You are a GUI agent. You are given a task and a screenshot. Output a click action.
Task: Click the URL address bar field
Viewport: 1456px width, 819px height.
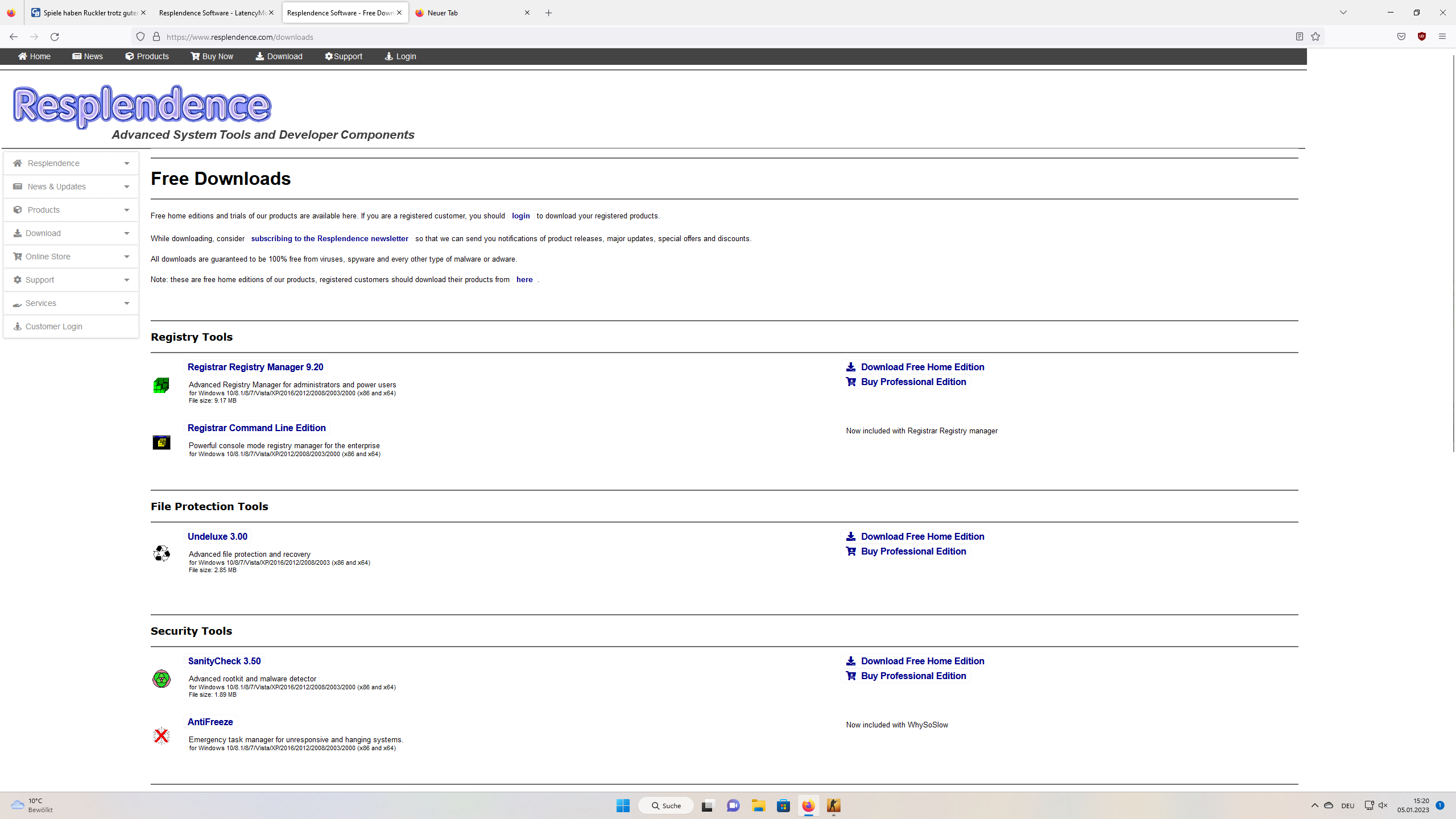tap(682, 37)
